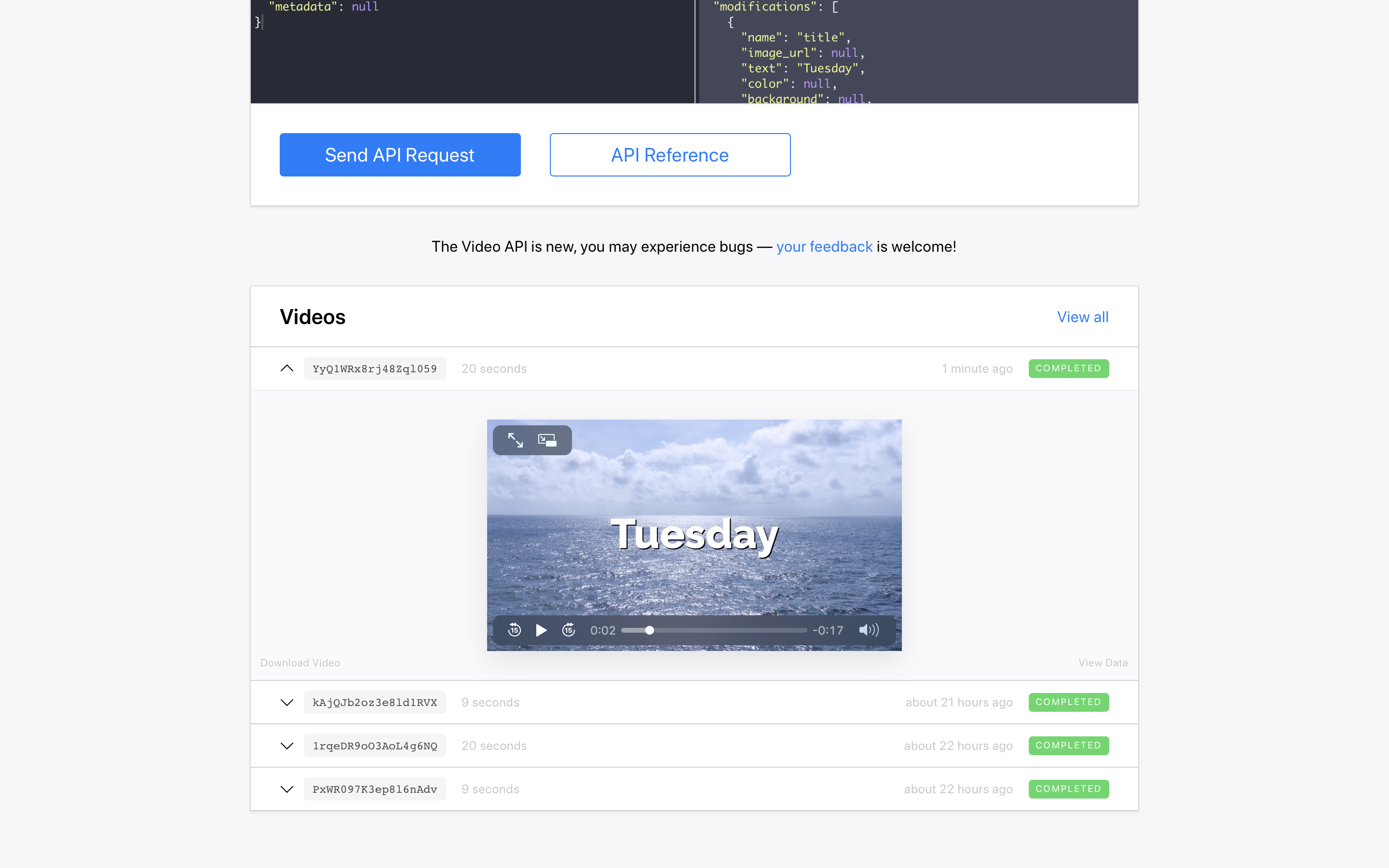Expand the PxWR097K3ep8l6nAdv video row

(x=287, y=789)
